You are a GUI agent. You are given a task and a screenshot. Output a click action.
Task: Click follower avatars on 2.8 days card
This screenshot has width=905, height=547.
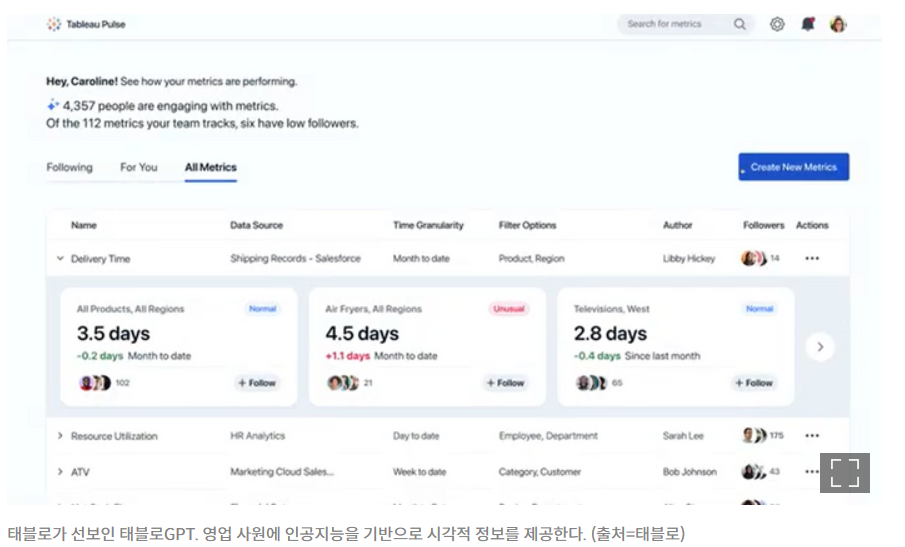point(591,383)
